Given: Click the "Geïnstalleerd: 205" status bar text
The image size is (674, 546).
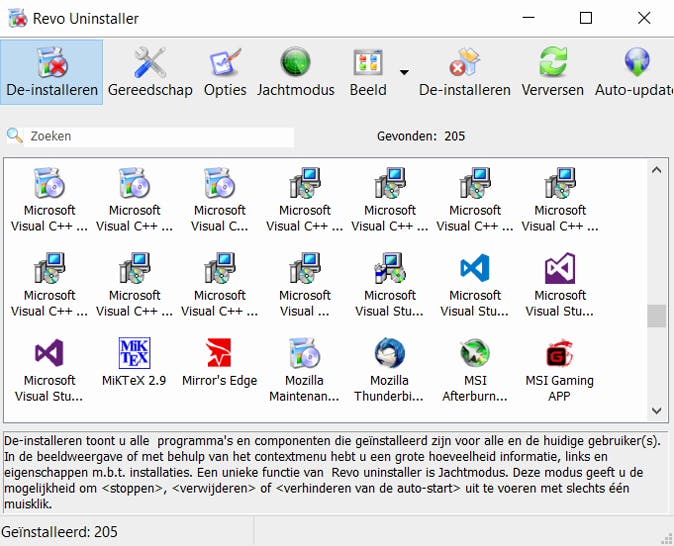Looking at the screenshot, I should [x=59, y=532].
